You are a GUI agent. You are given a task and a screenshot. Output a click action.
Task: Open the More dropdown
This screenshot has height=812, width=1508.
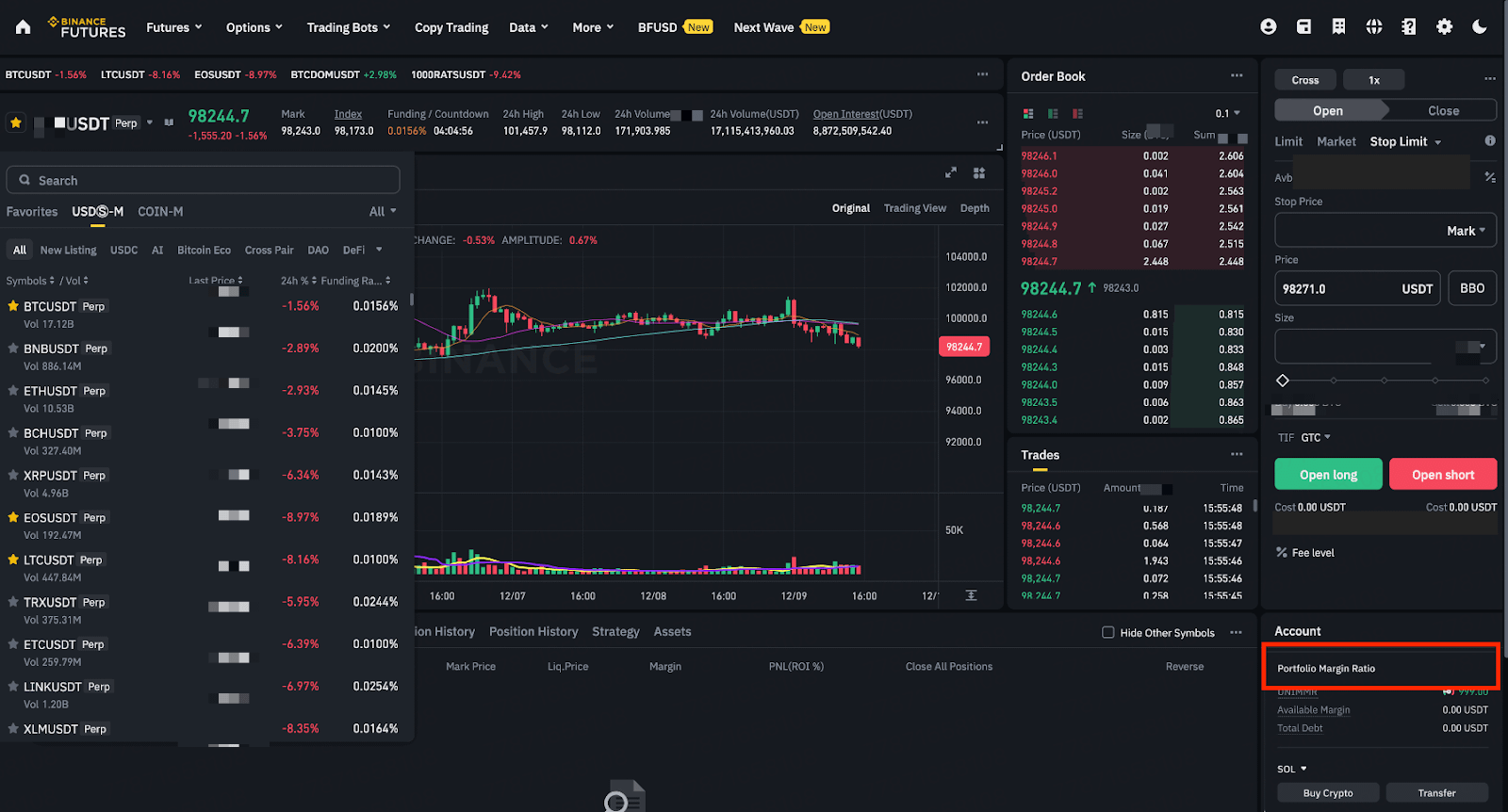pyautogui.click(x=593, y=27)
